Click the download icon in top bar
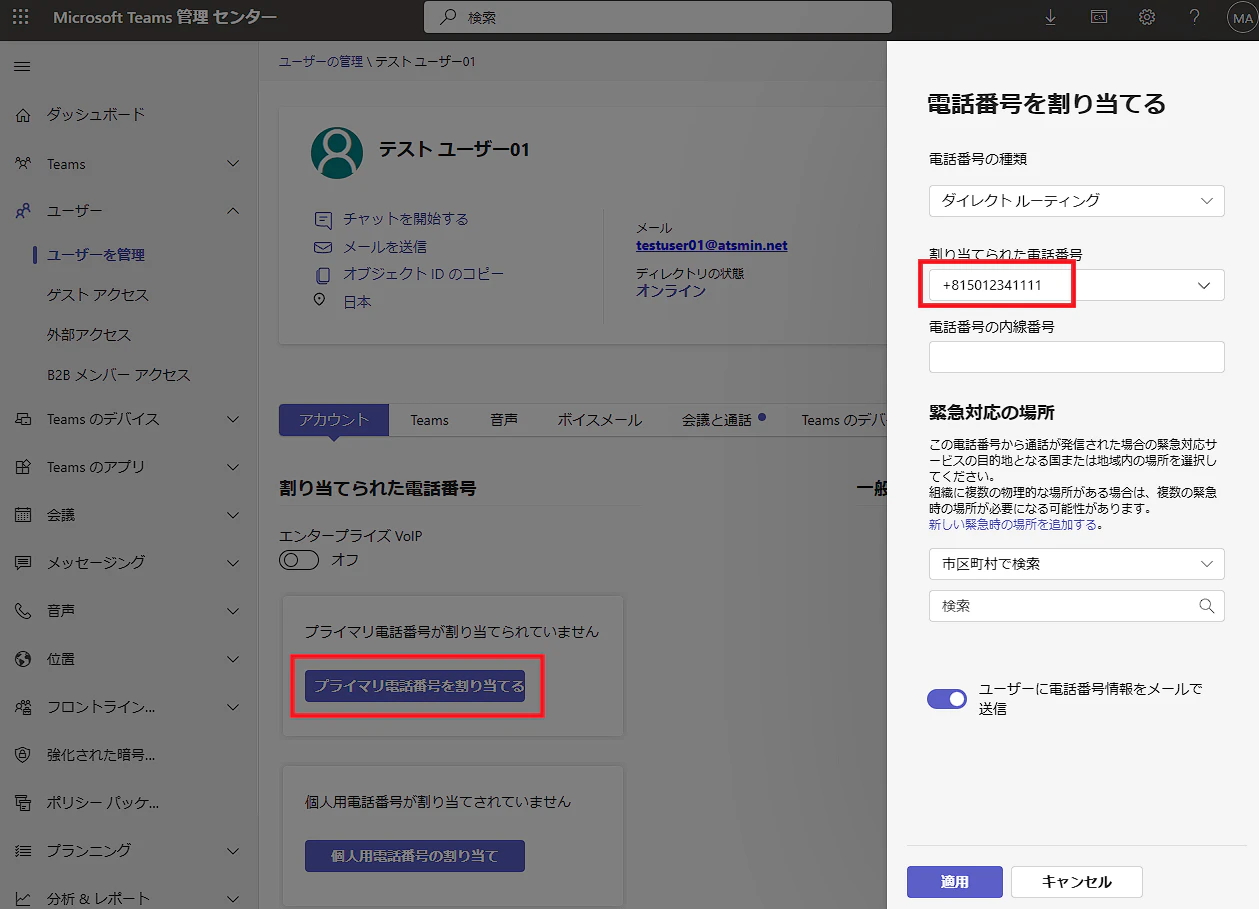This screenshot has width=1259, height=909. [x=1050, y=17]
